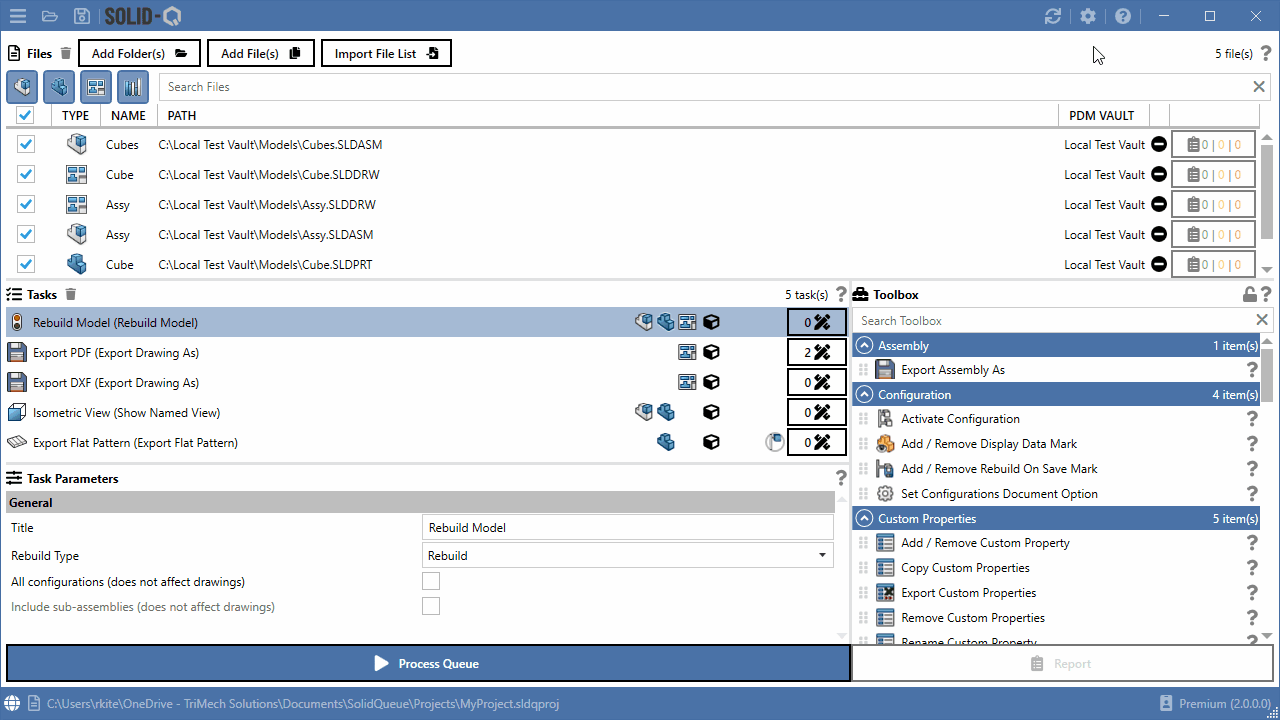Toggle the select-all files header checkbox
The height and width of the screenshot is (720, 1280).
click(26, 115)
